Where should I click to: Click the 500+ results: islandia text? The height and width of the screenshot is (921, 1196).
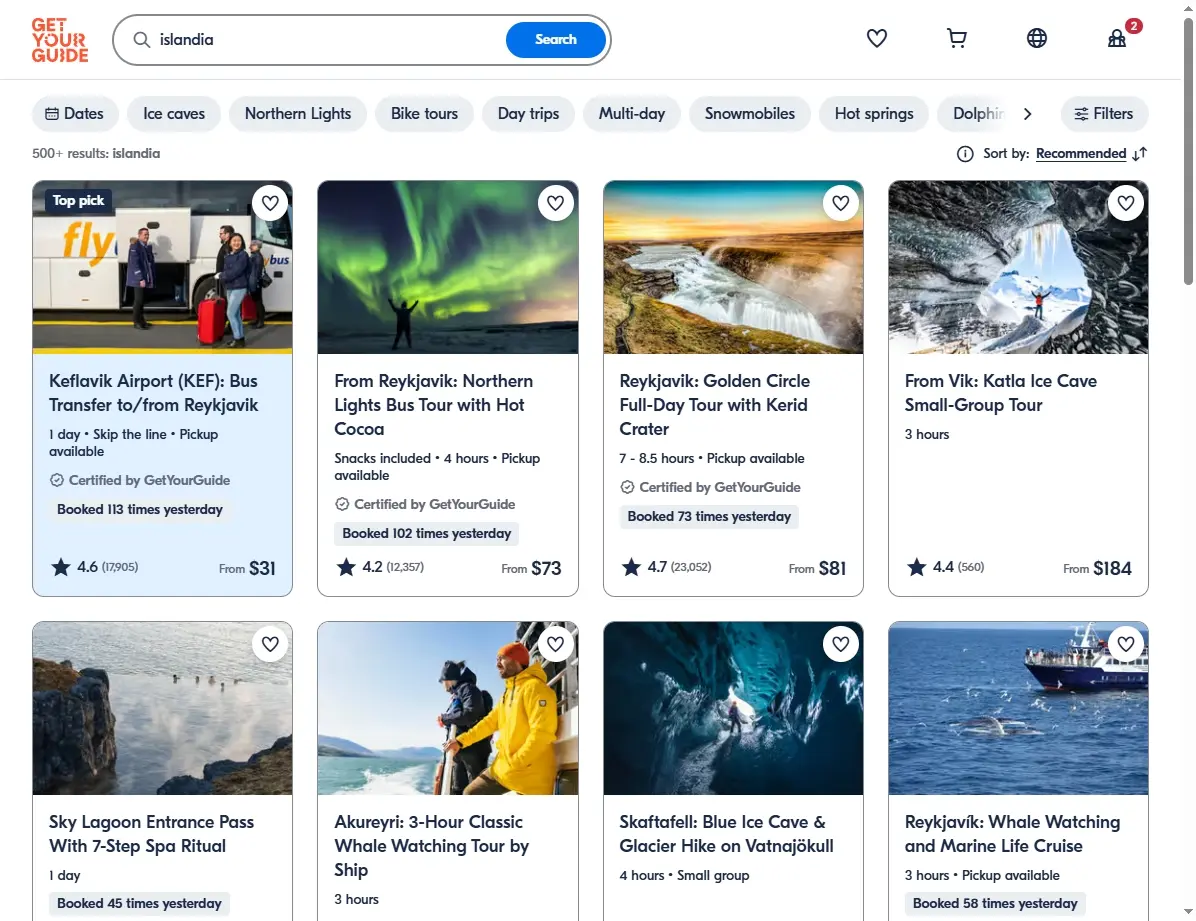click(96, 153)
